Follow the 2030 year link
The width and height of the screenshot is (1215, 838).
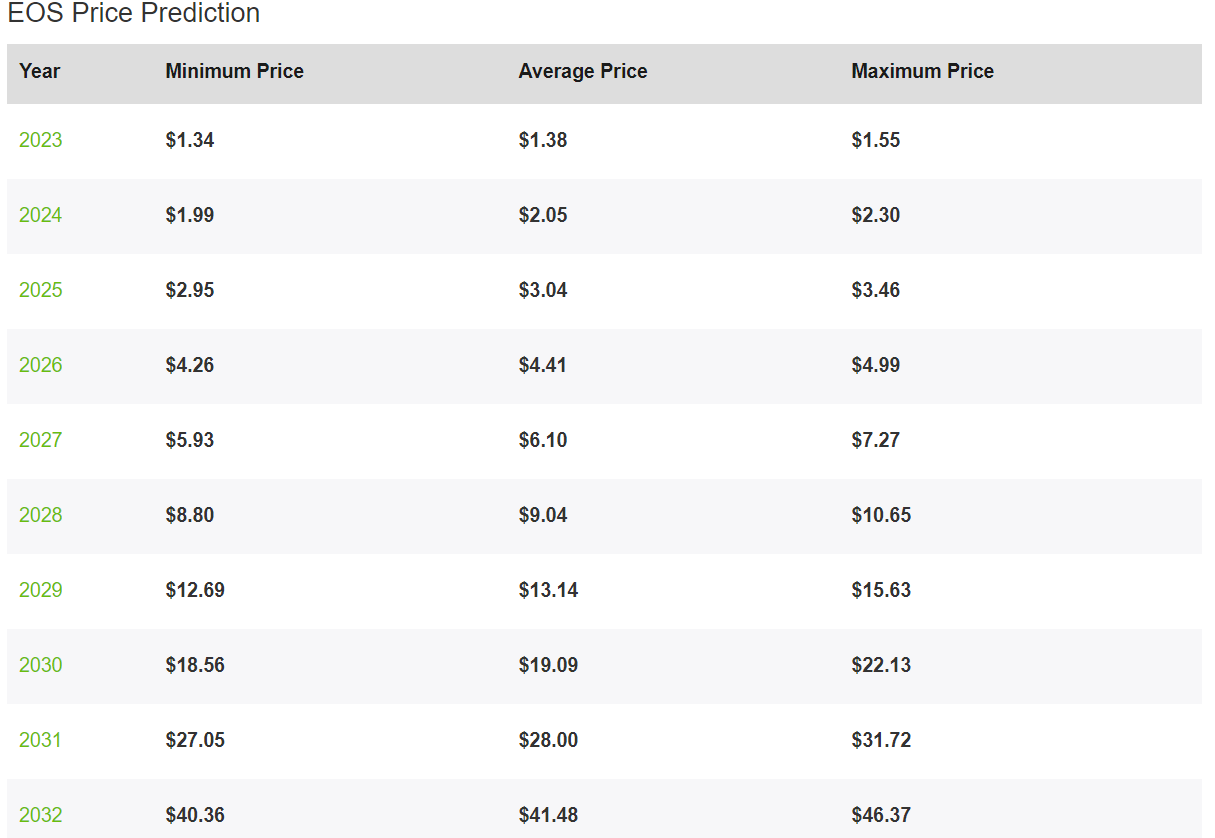40,665
